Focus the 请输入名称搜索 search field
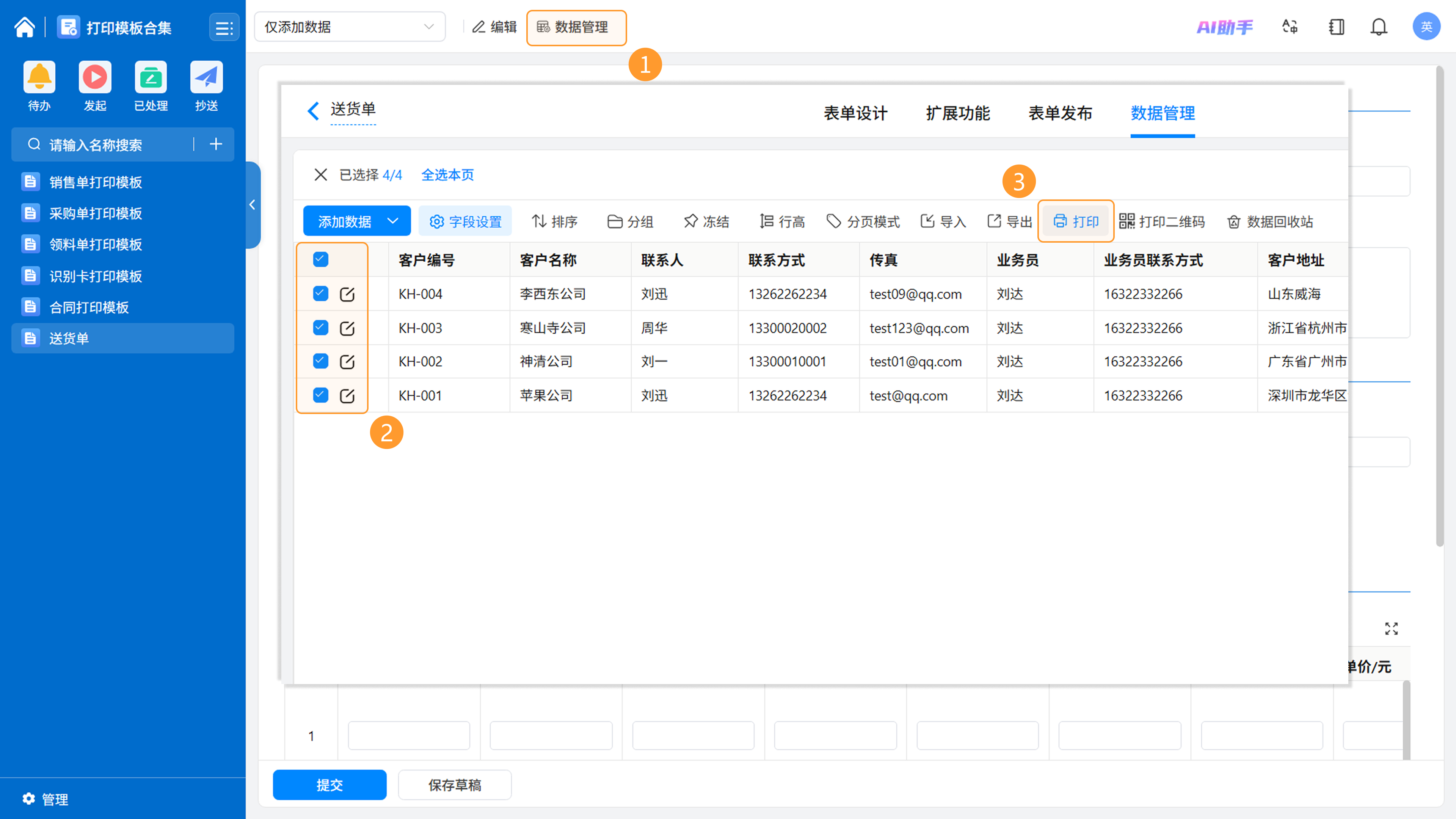This screenshot has width=1456, height=819. (107, 145)
